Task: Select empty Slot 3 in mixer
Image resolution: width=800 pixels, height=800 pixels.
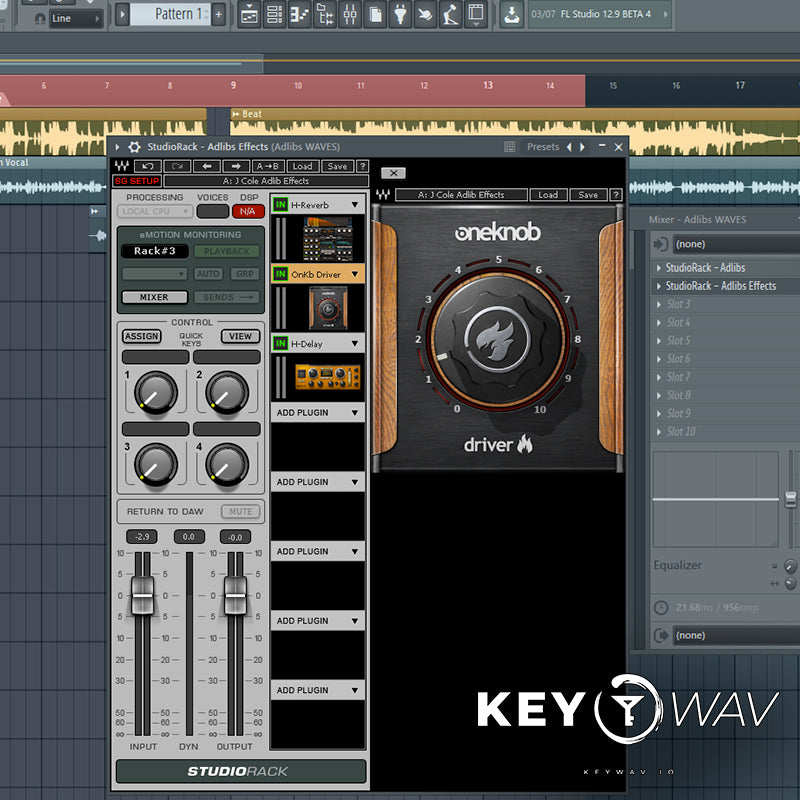Action: (x=726, y=305)
